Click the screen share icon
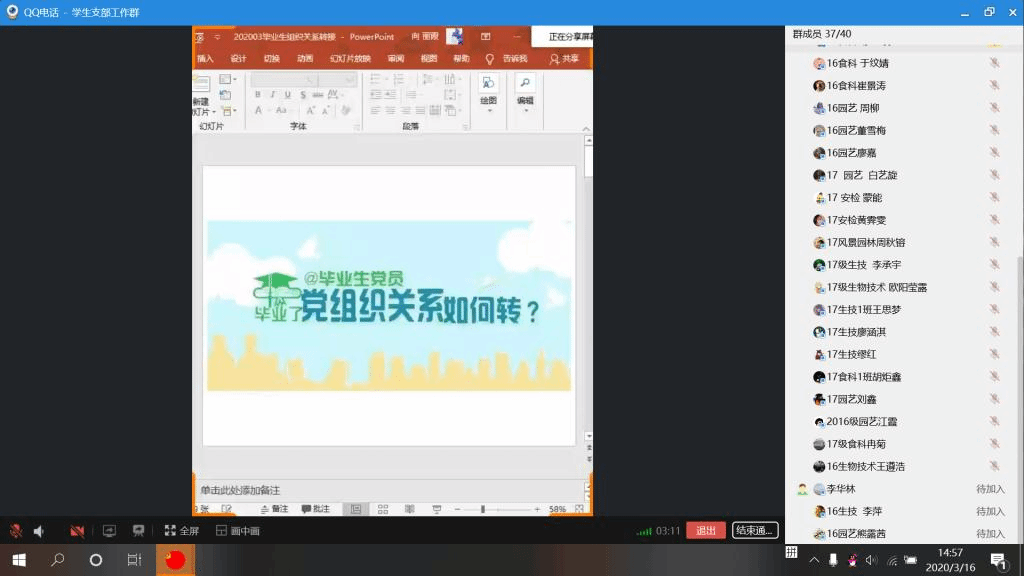This screenshot has height=576, width=1024. tap(110, 531)
